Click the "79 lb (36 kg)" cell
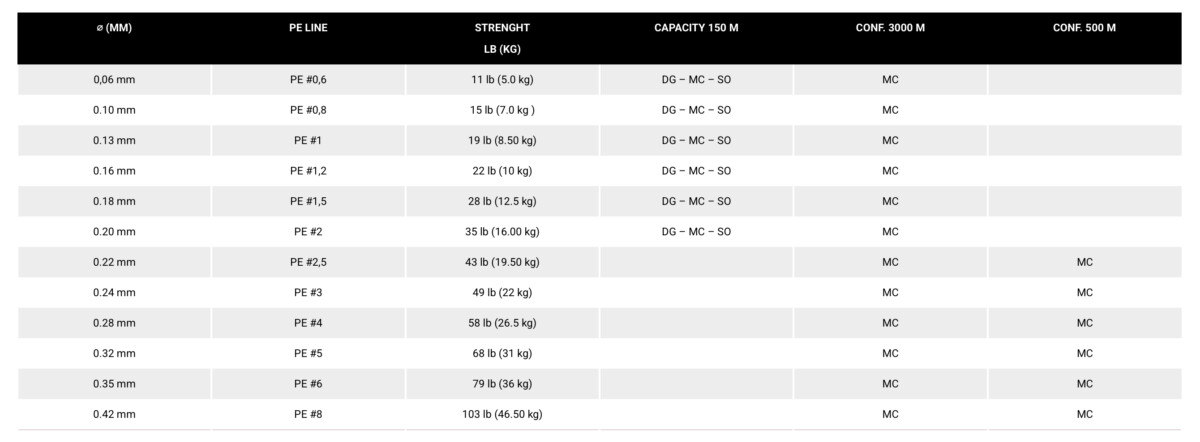The height and width of the screenshot is (442, 1200). point(502,384)
